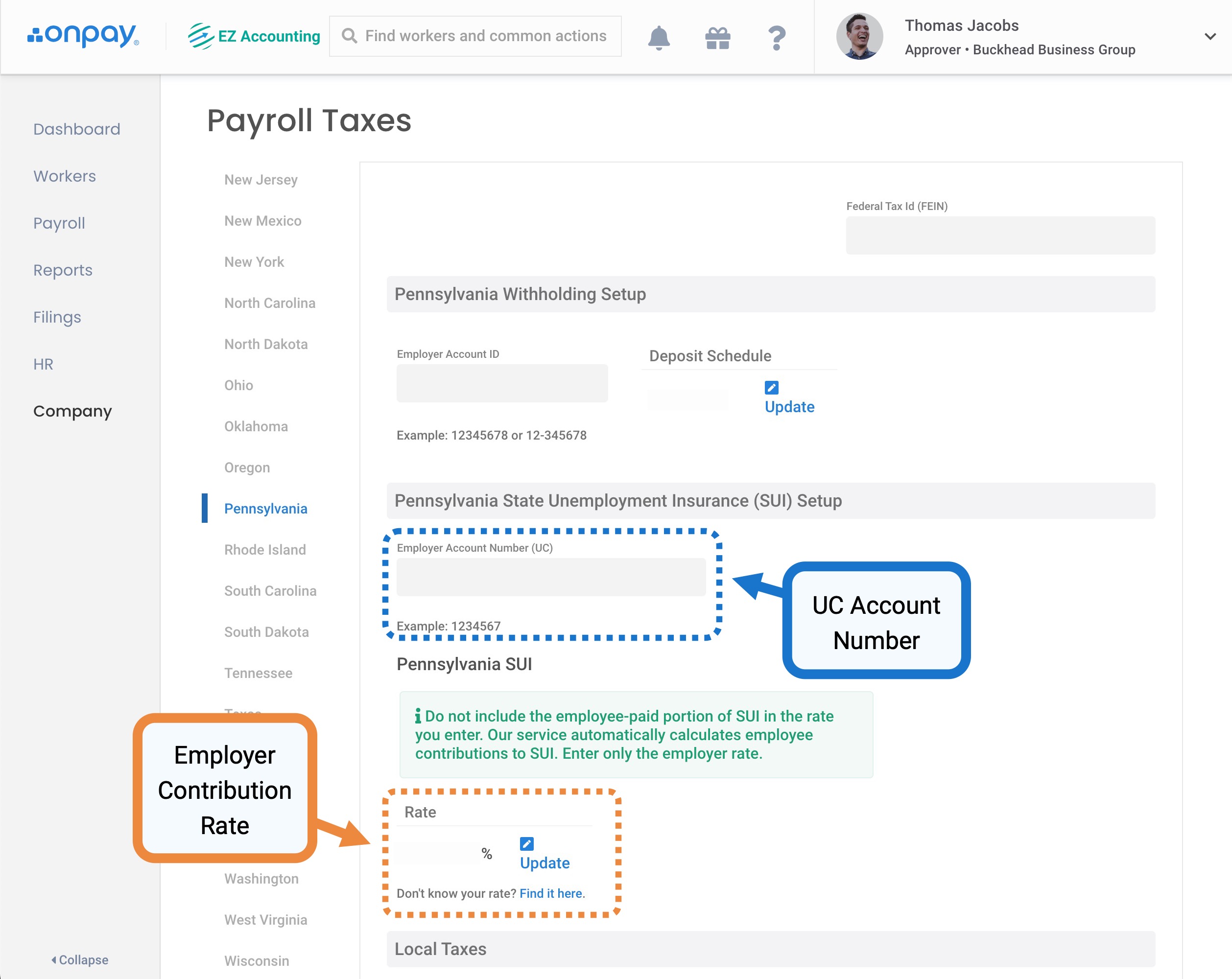Select Ohio in the state list

click(238, 386)
